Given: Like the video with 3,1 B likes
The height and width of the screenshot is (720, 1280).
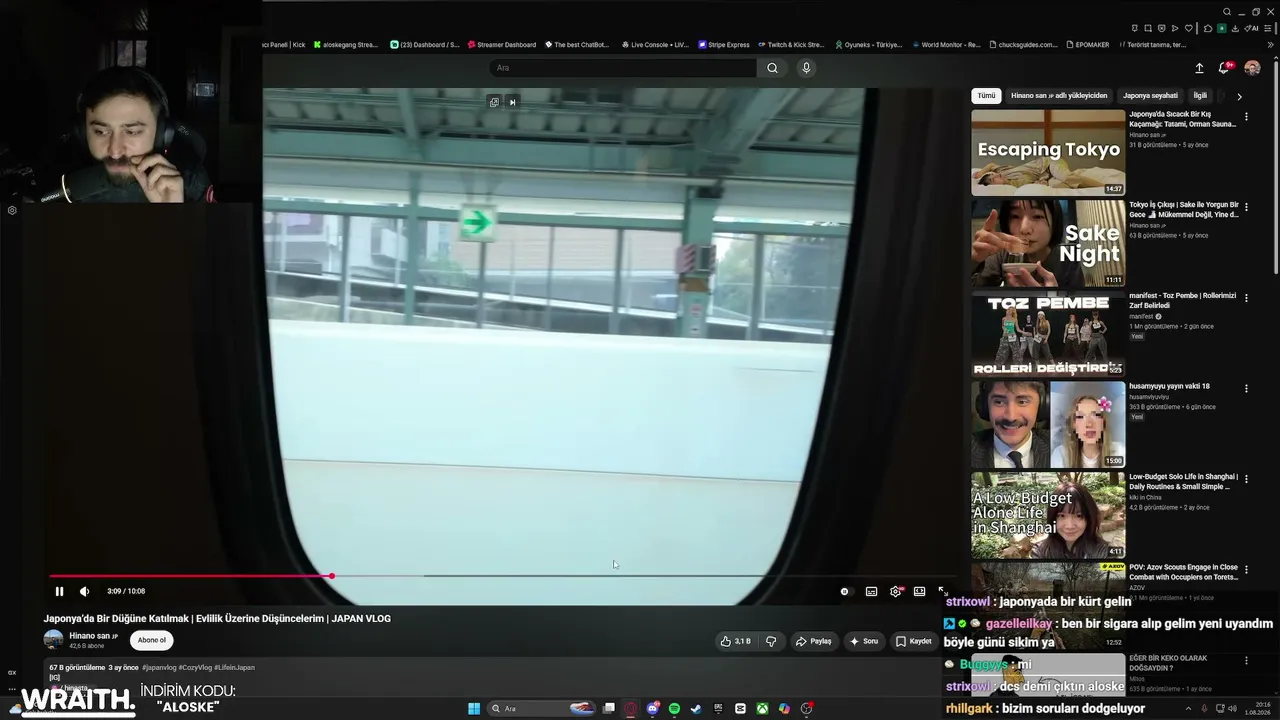Looking at the screenshot, I should tap(735, 641).
